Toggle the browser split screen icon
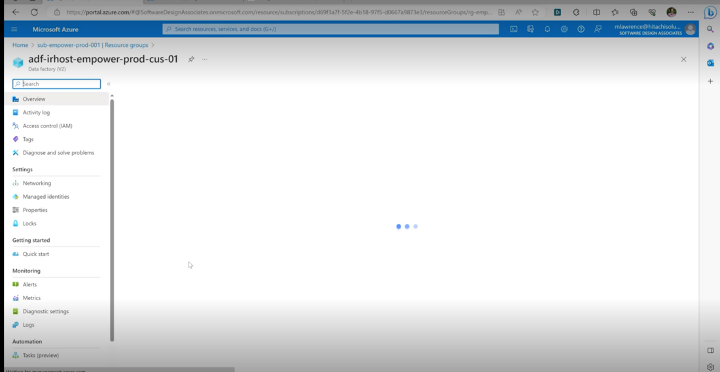720x372 pixels. [x=596, y=12]
